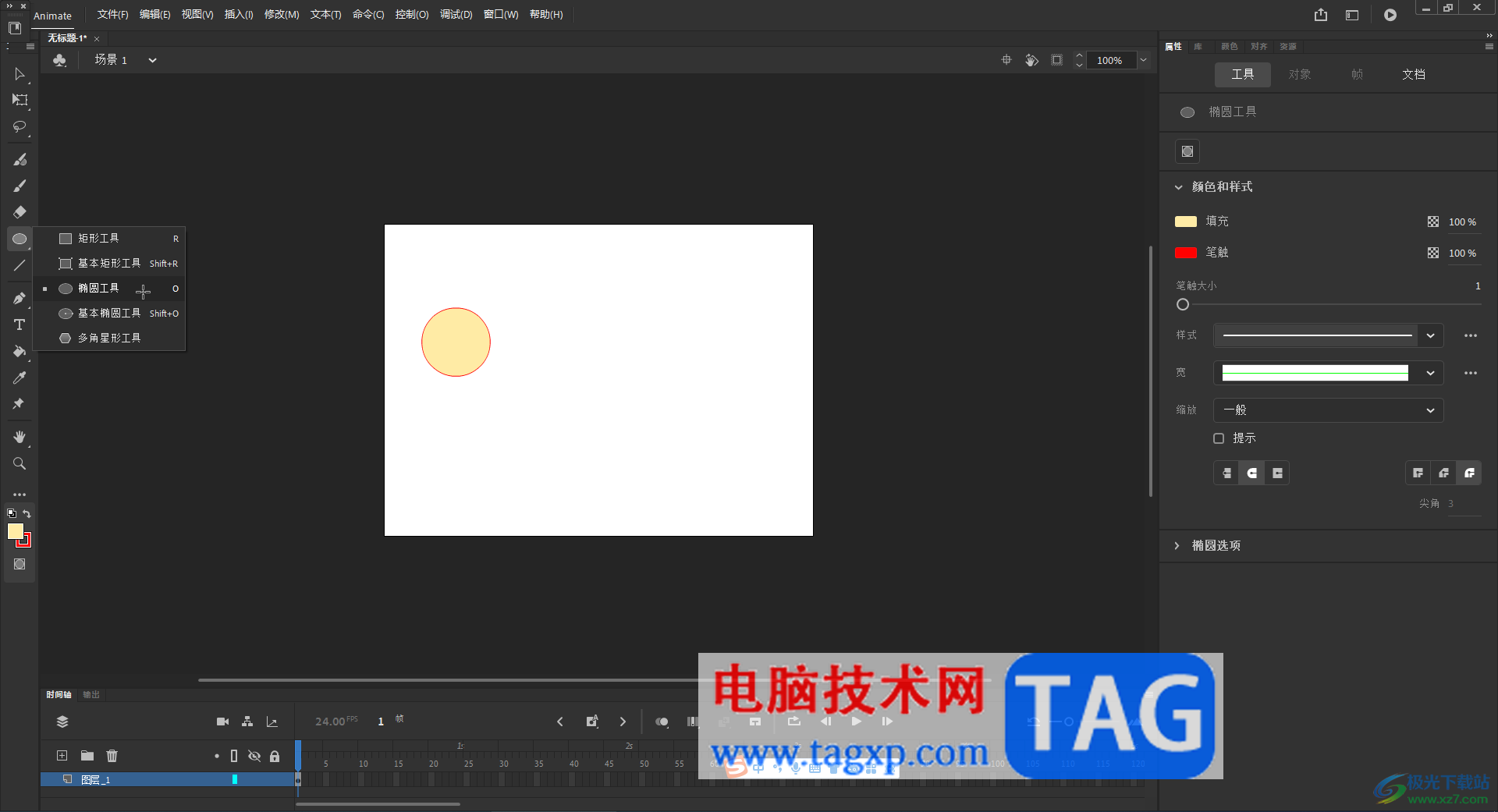Click the clip content outside stage icon

pos(1056,60)
